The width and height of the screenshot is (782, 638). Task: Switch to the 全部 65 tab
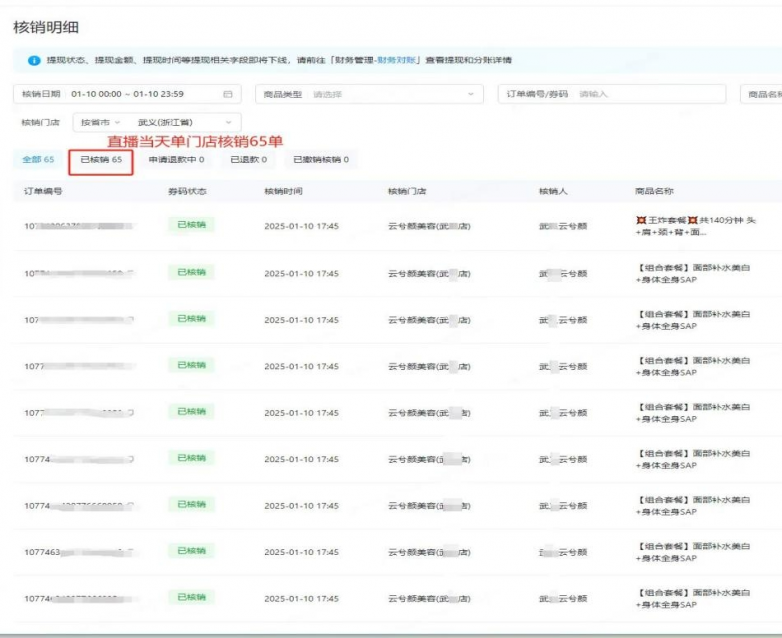tap(38, 159)
